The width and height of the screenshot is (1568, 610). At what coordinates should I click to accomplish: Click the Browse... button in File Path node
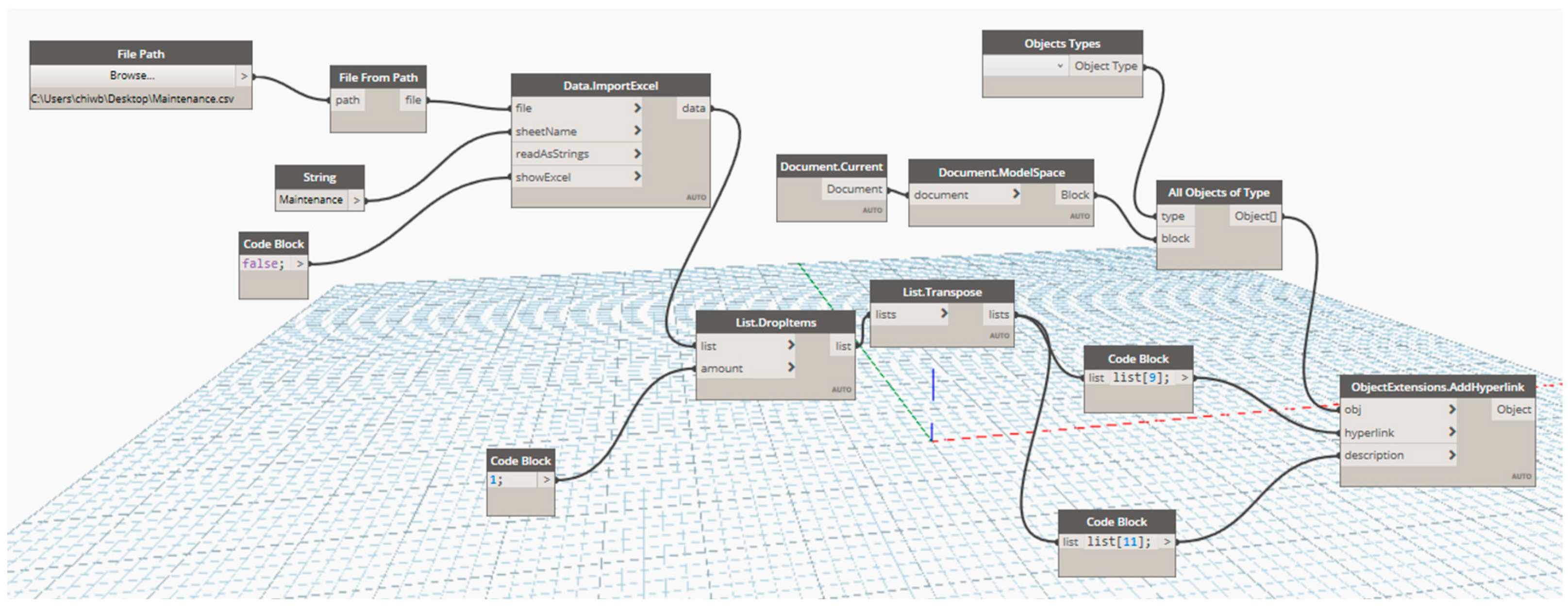click(x=132, y=76)
